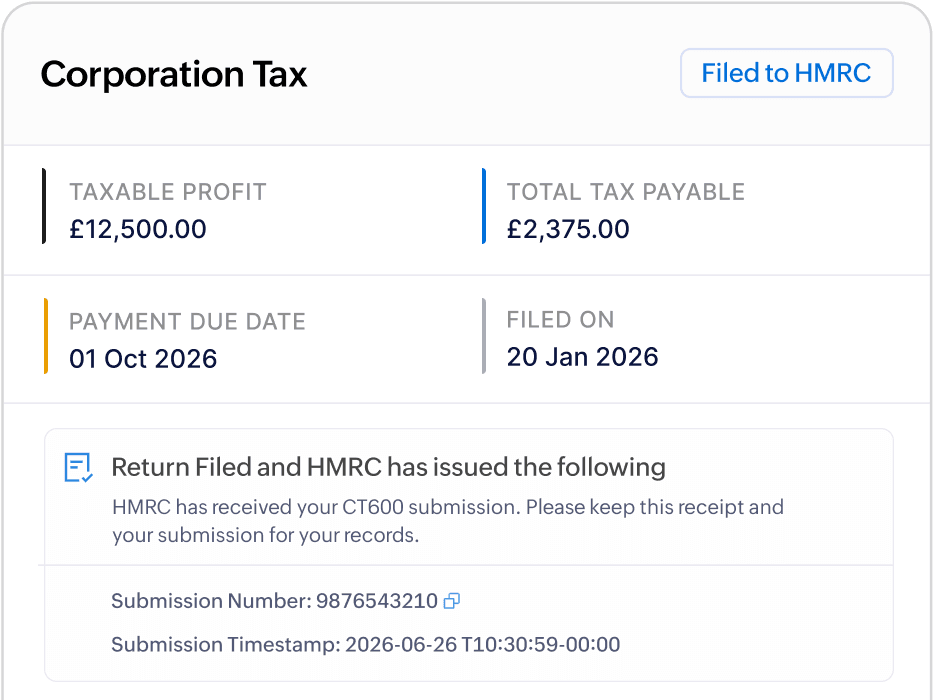Copy the submission number 9876543210
934x700 pixels.
tap(451, 600)
